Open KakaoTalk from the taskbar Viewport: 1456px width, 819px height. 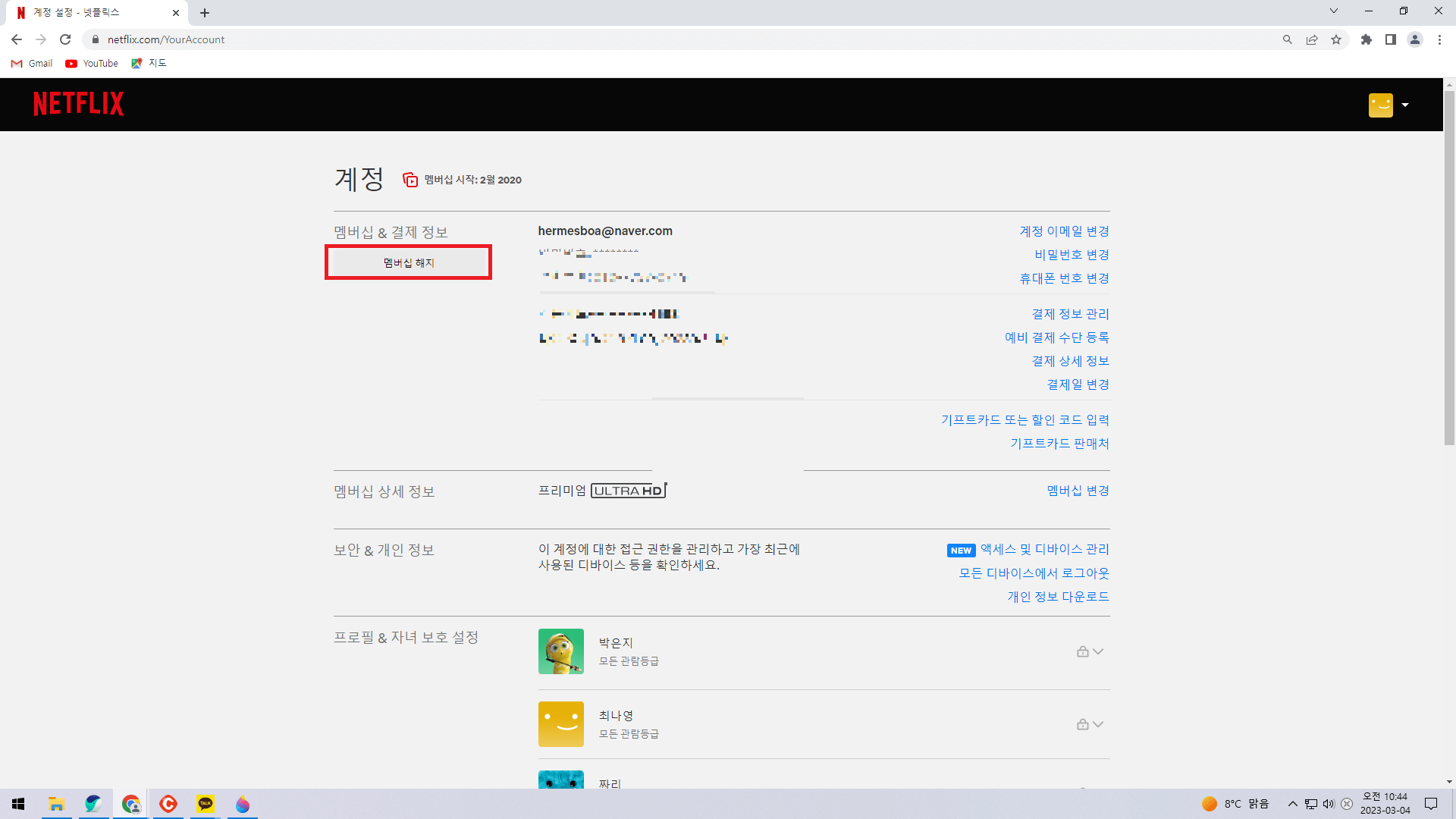coord(206,804)
